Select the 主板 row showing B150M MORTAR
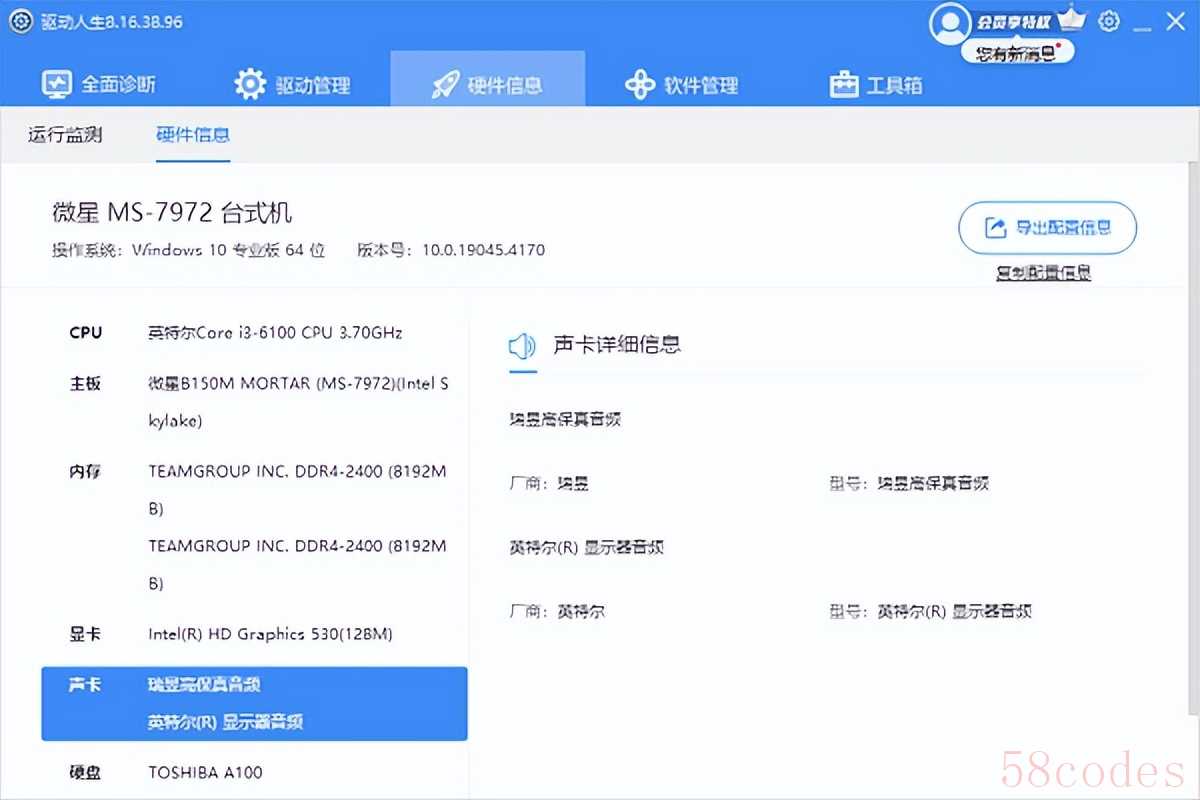Screen dimensions: 1200x800 254,402
